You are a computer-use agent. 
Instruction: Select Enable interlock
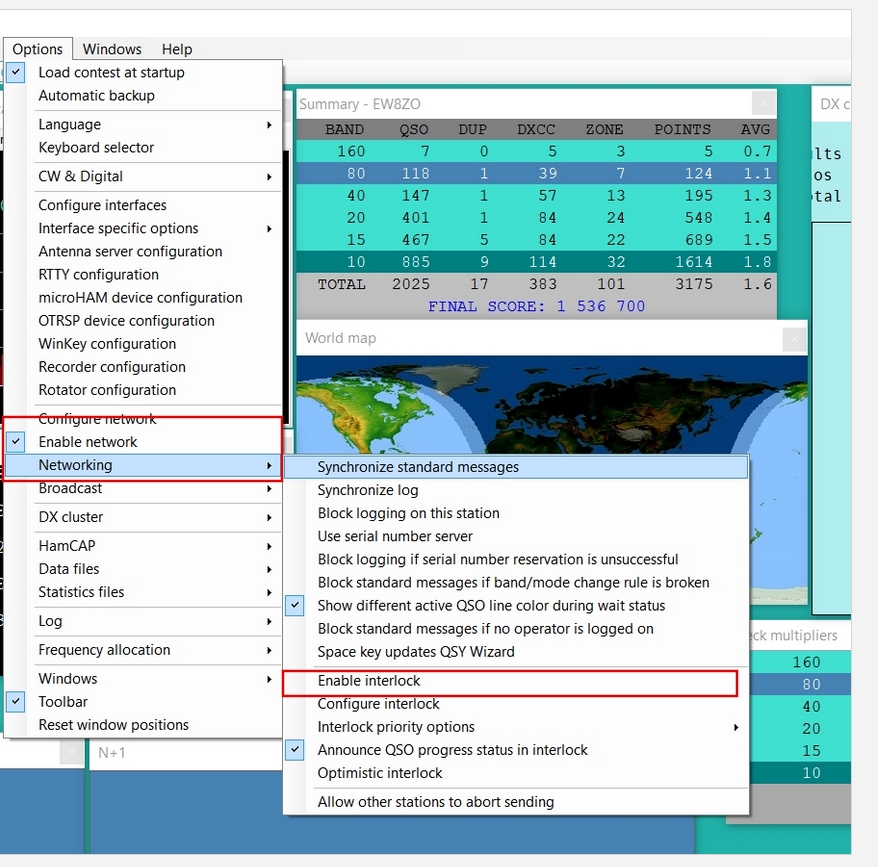click(369, 681)
